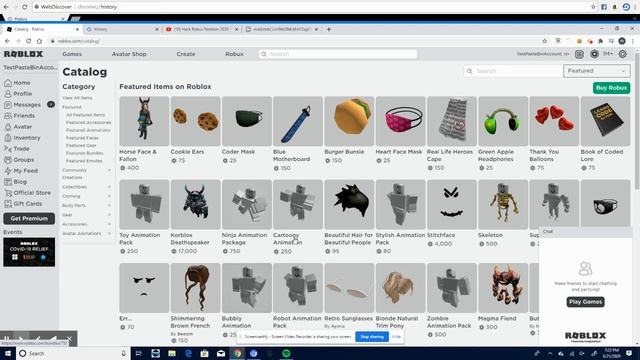Open Chrome from the Windows taskbar
Image resolution: width=640 pixels, height=360 pixels.
click(x=237, y=353)
